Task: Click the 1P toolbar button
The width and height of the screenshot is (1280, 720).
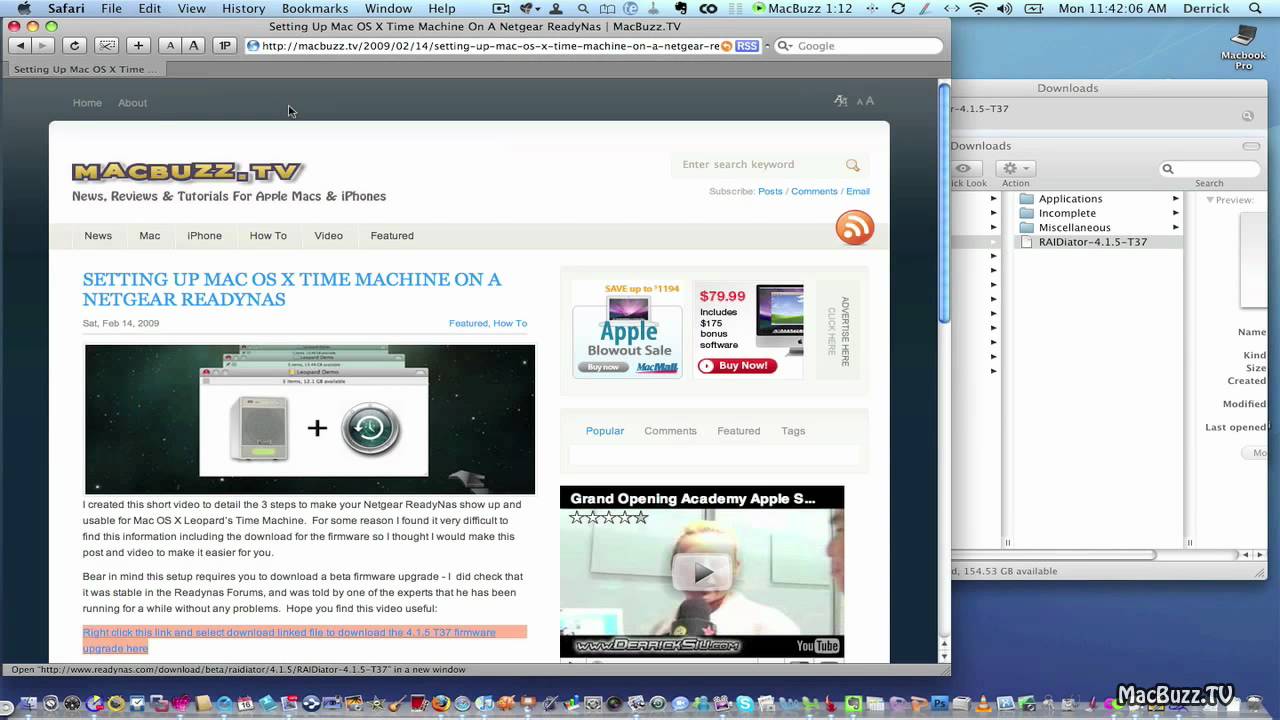Action: pos(225,45)
